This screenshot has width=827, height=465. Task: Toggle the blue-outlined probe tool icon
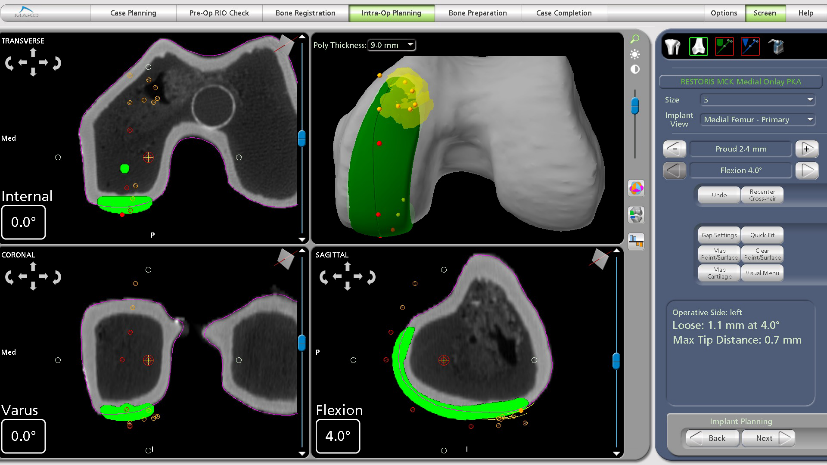coord(749,46)
